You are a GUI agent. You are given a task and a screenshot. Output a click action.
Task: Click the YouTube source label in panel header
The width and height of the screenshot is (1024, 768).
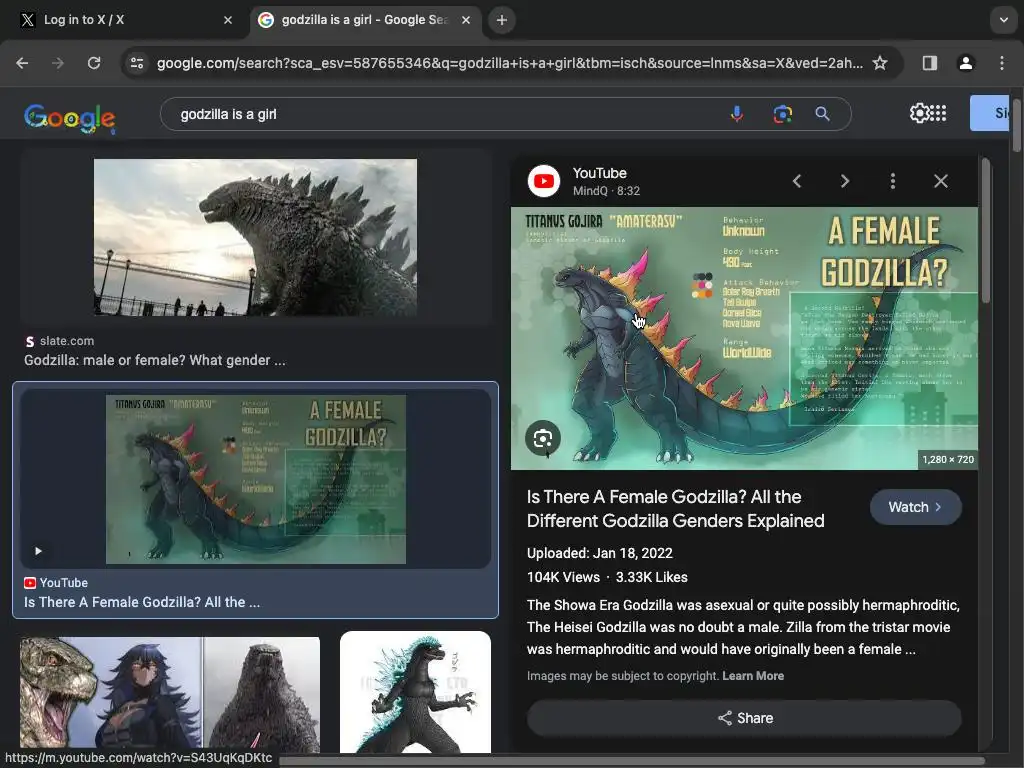click(x=600, y=173)
